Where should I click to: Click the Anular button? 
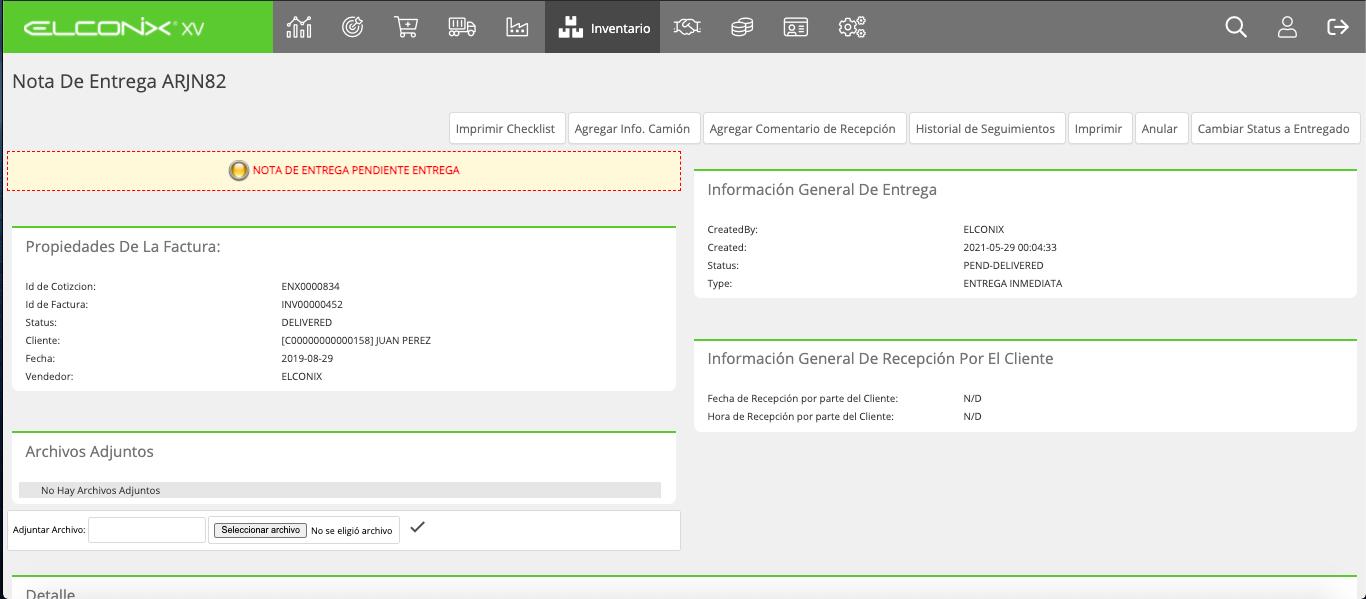coord(1161,129)
